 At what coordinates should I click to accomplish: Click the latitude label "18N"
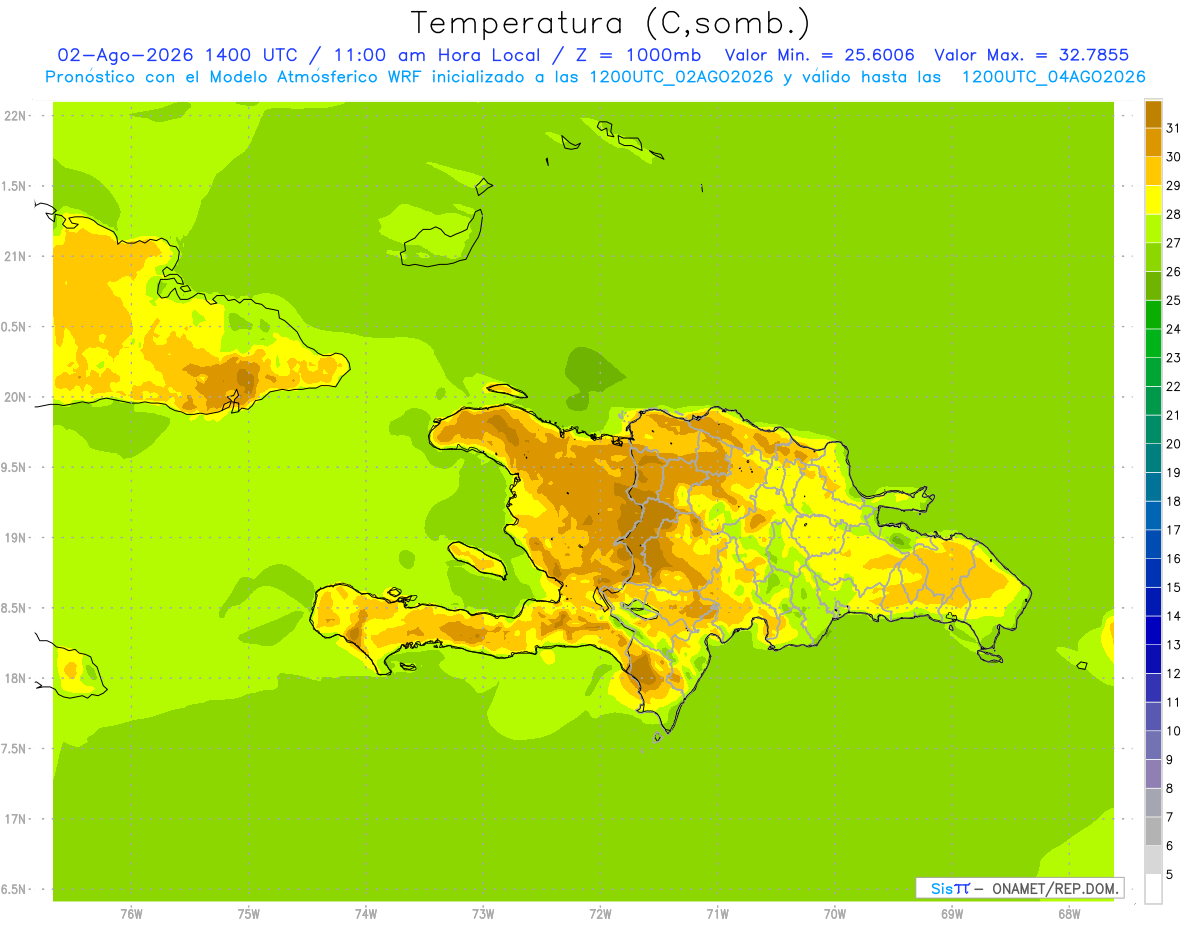[x=17, y=678]
